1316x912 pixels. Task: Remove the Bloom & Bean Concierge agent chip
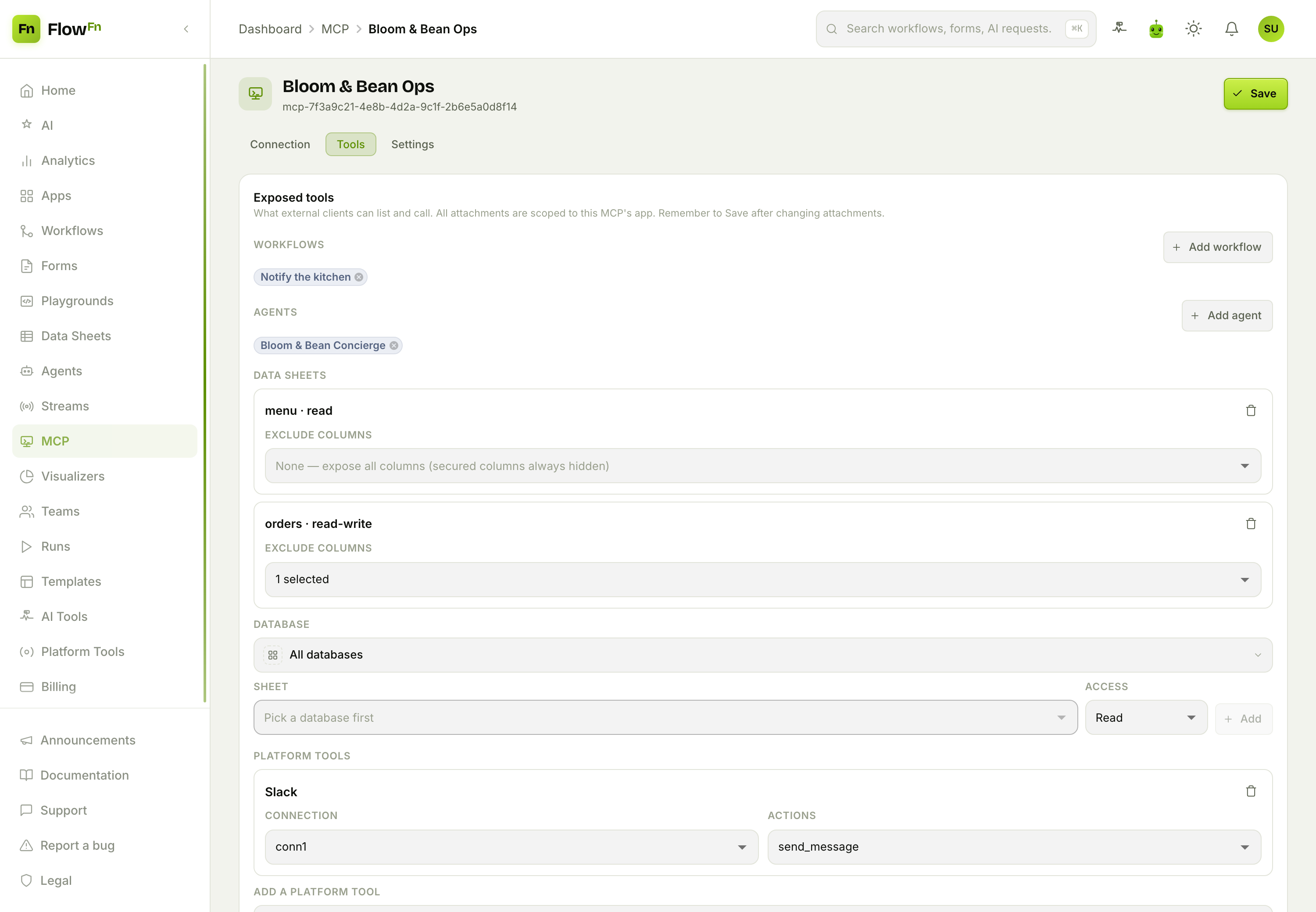tap(394, 345)
